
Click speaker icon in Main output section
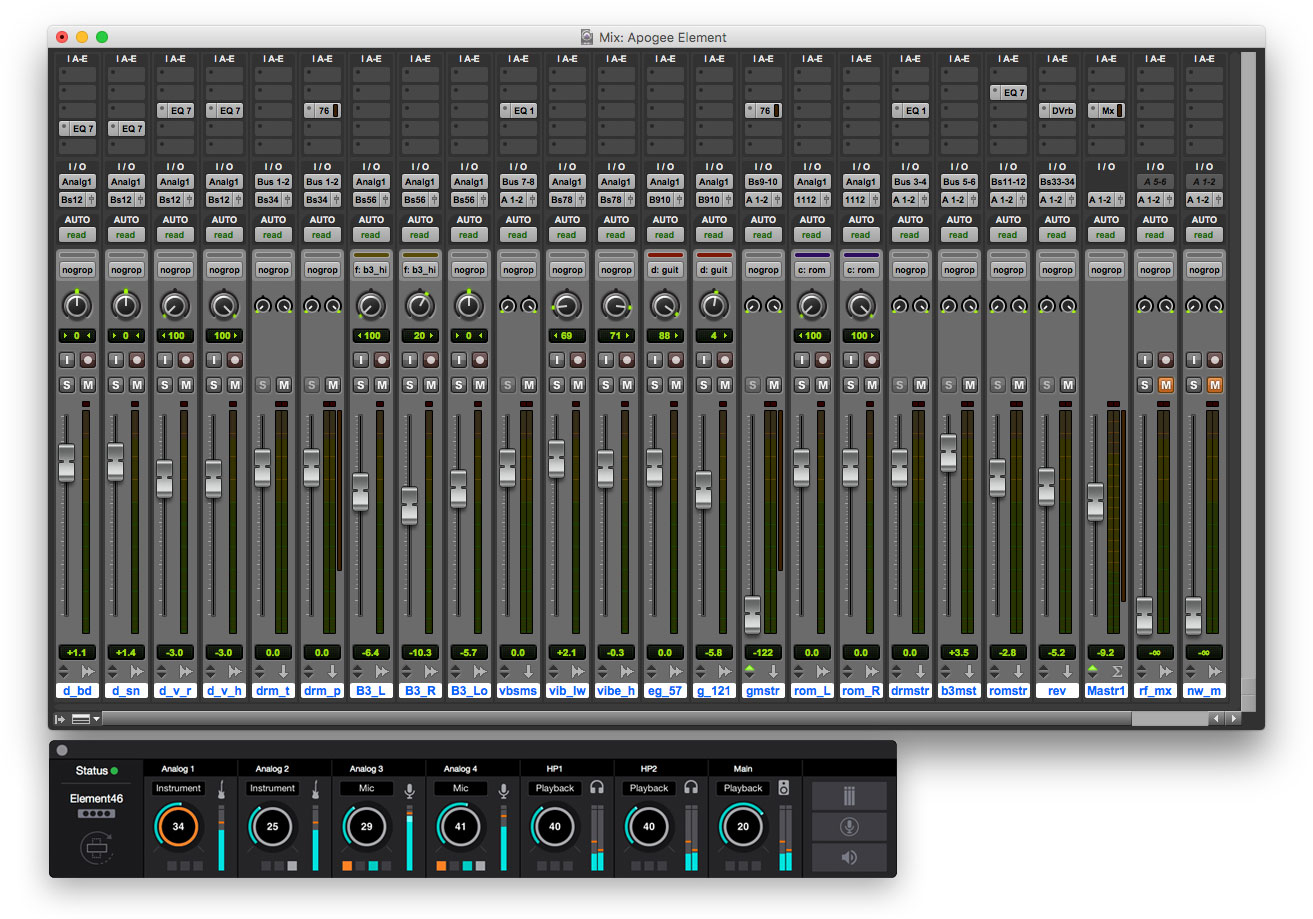(x=784, y=788)
